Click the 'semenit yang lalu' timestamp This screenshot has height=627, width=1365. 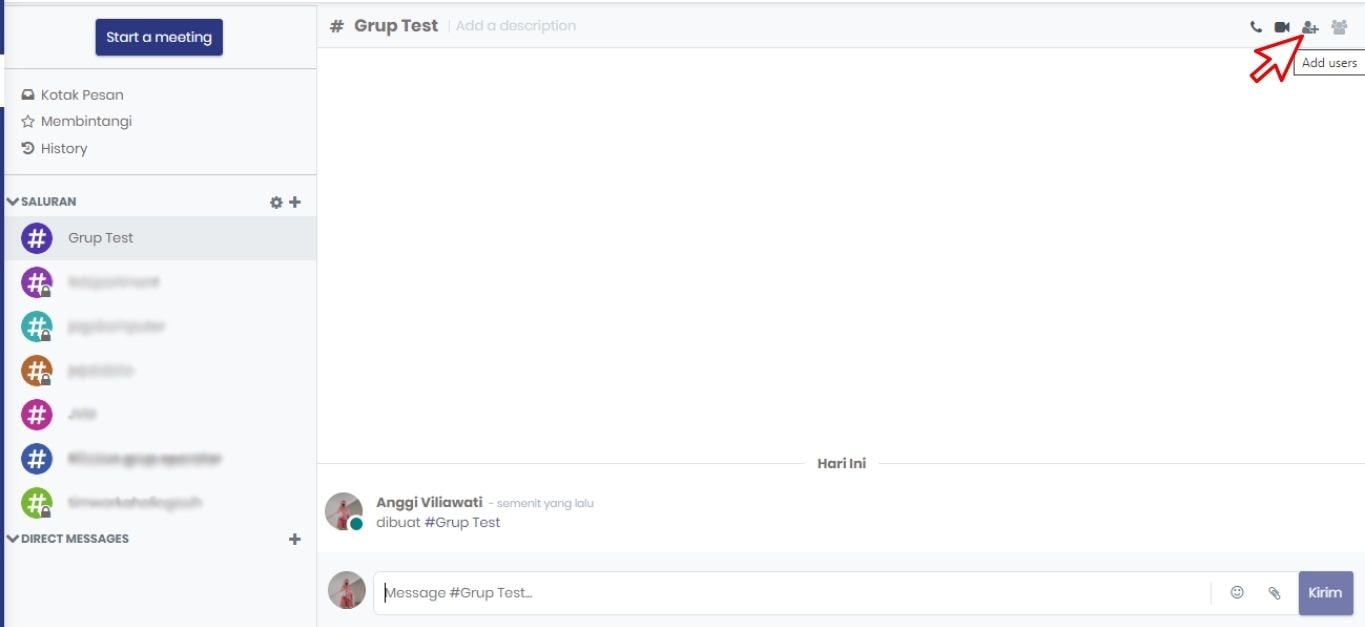coord(545,503)
